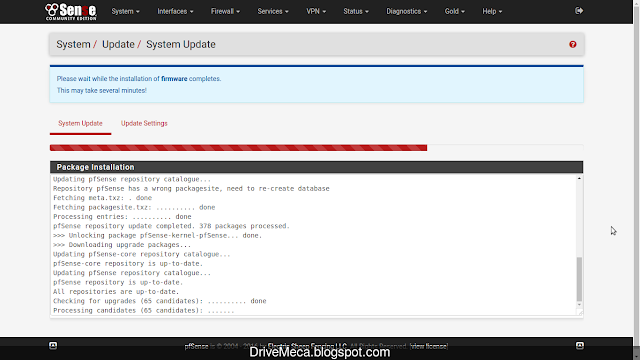
Task: Expand the Firewall menu
Action: pos(225,11)
